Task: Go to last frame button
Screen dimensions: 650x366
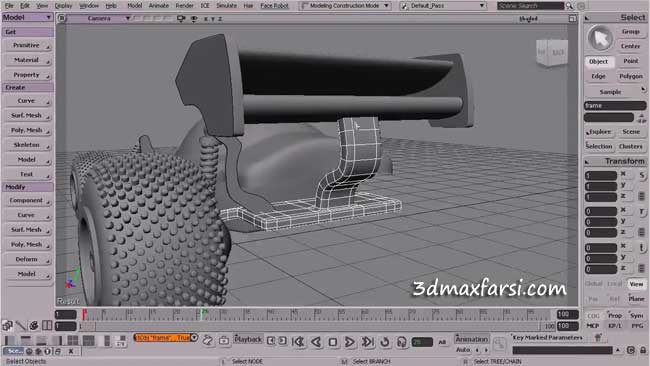Action: click(x=367, y=342)
